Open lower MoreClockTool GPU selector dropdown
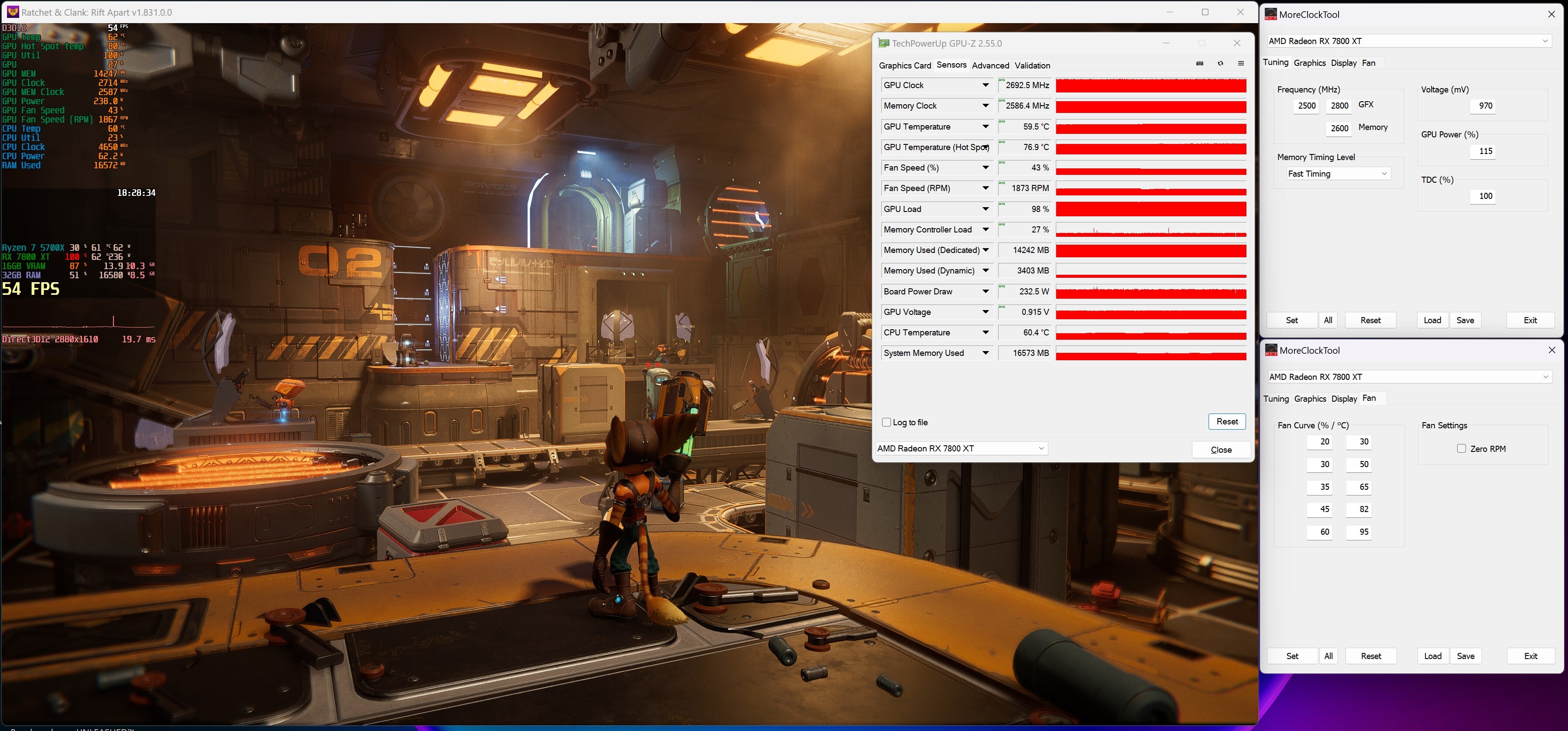 (x=1409, y=377)
